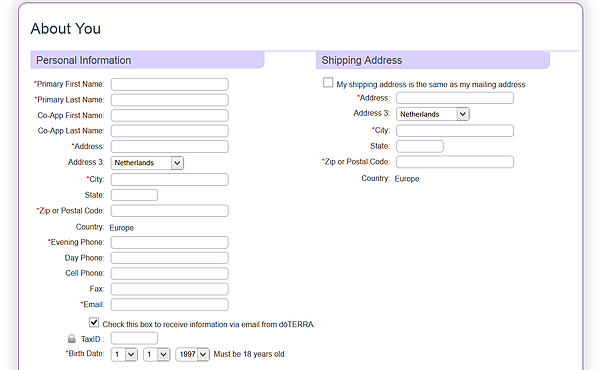
Task: Click the Personal Information Zip or Postal Code field
Action: 170,211
